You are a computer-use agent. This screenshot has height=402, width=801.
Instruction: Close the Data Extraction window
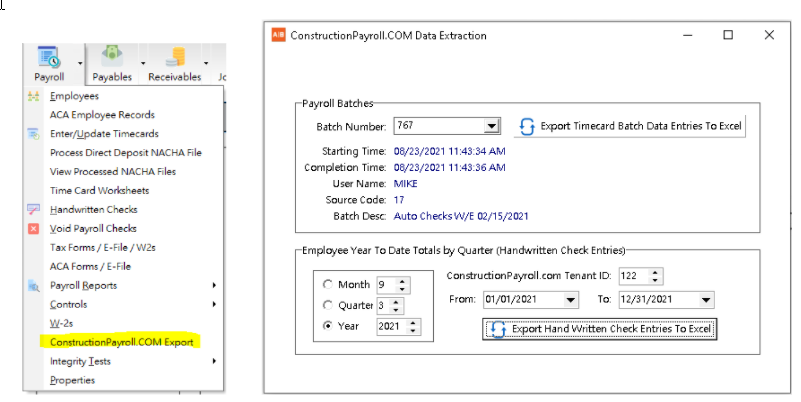click(769, 35)
